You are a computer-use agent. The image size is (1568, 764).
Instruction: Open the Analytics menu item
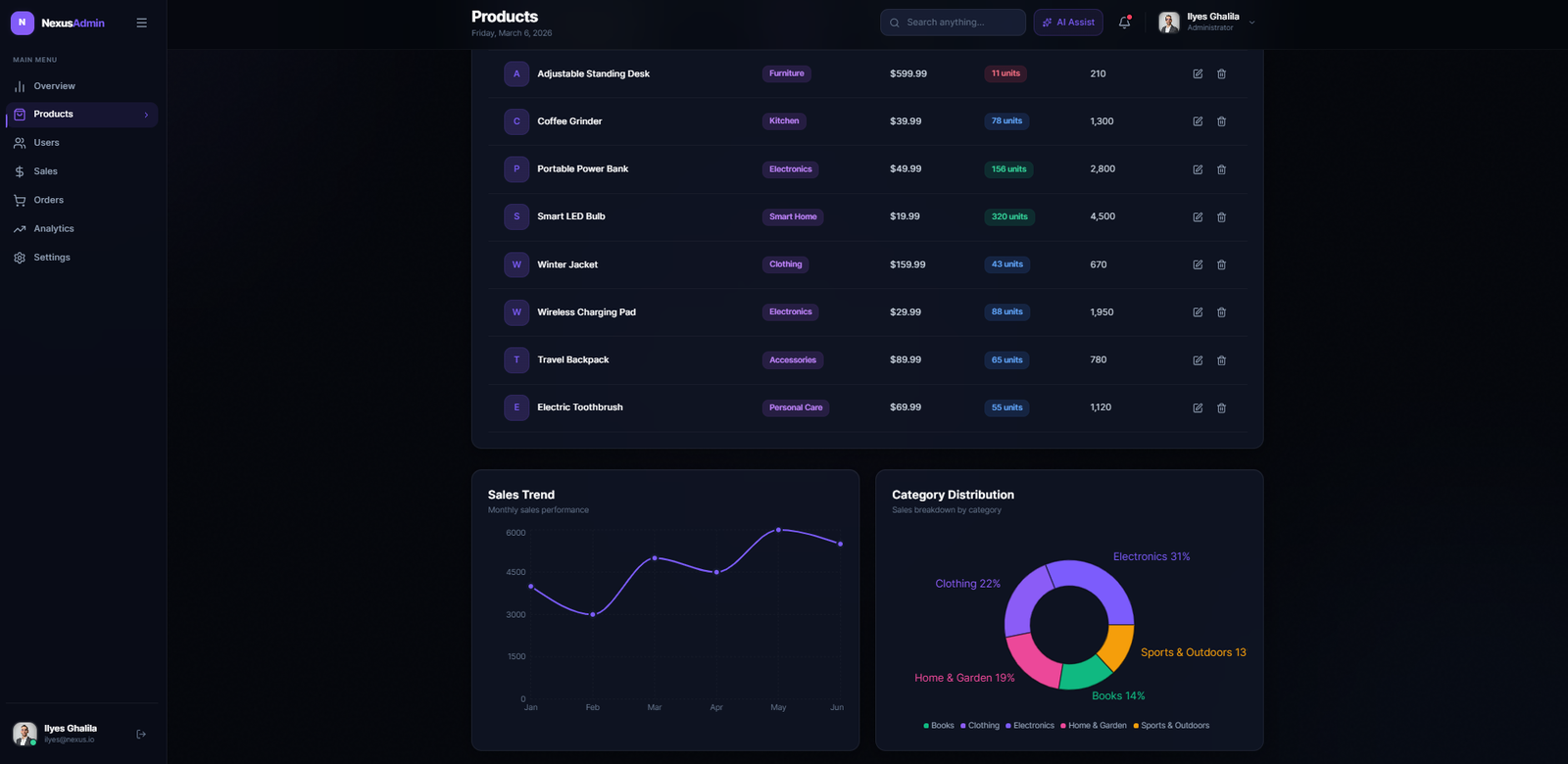click(x=54, y=229)
